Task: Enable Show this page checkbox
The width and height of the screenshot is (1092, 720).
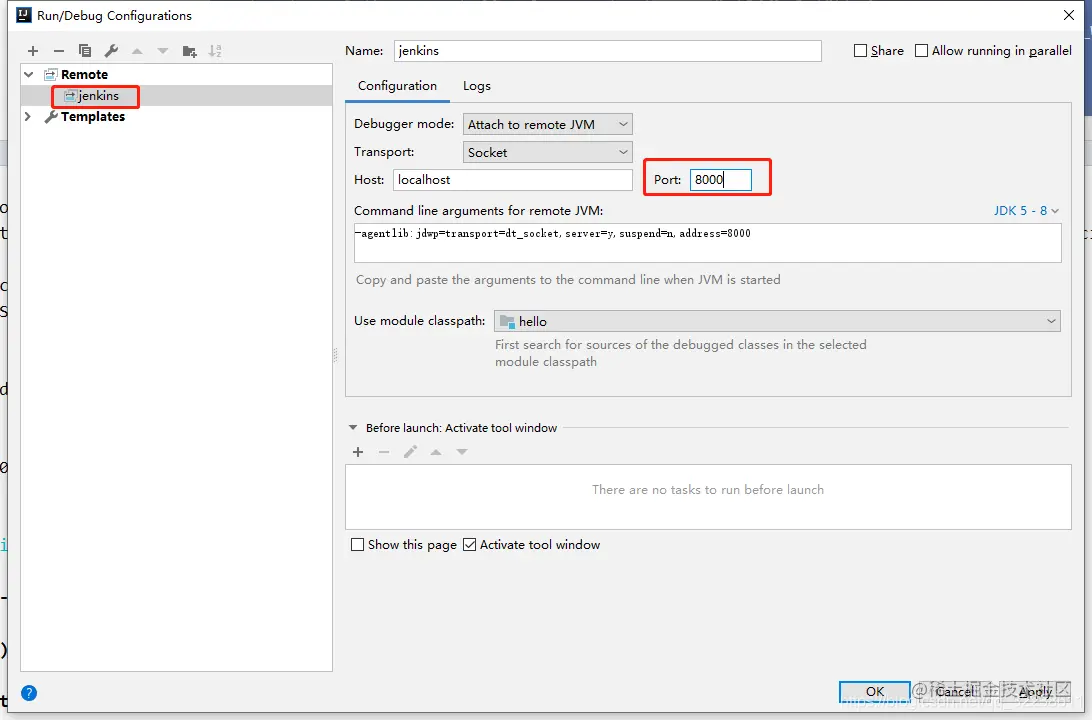Action: pos(357,545)
